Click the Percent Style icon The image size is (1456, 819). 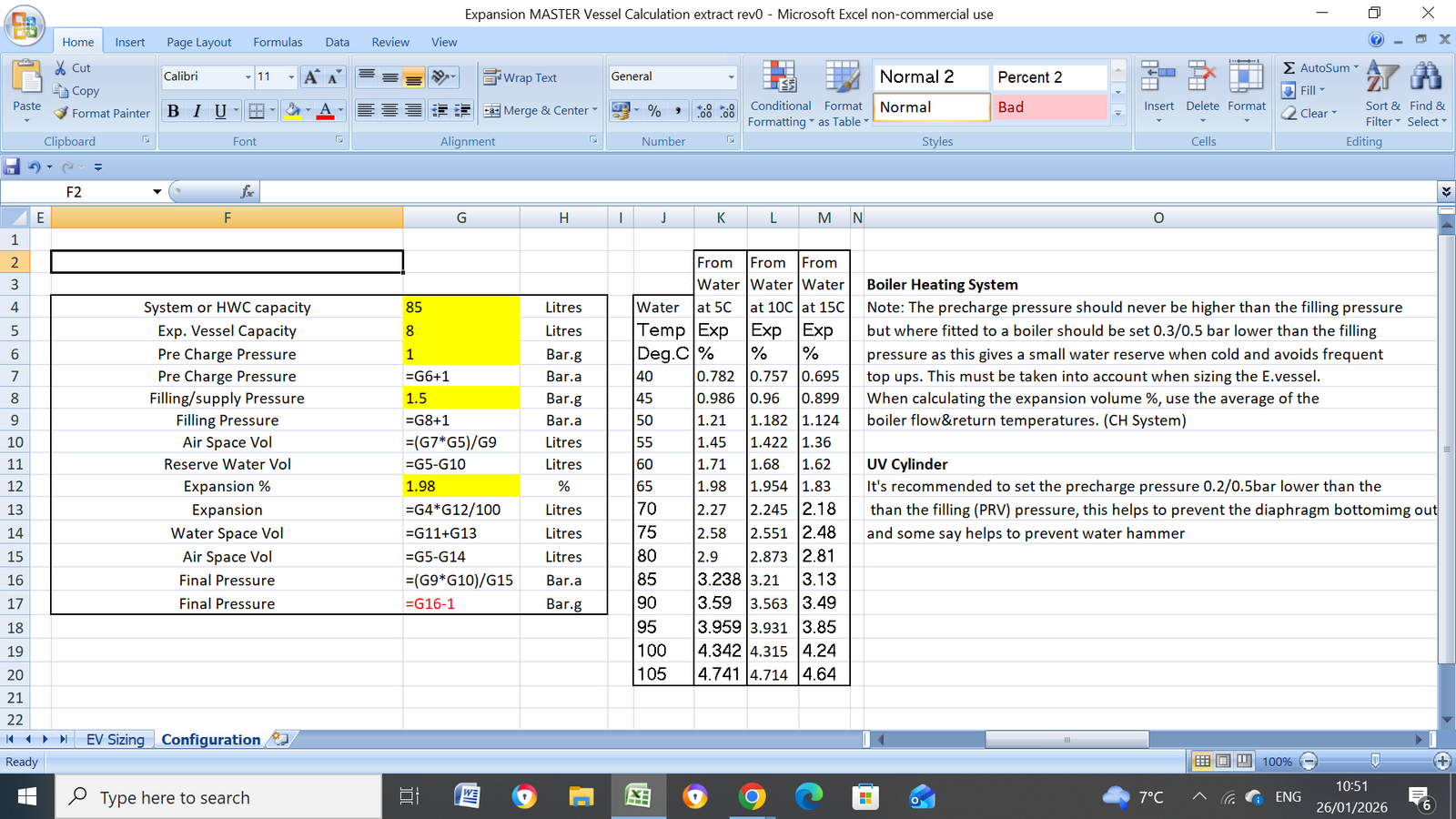click(x=654, y=111)
